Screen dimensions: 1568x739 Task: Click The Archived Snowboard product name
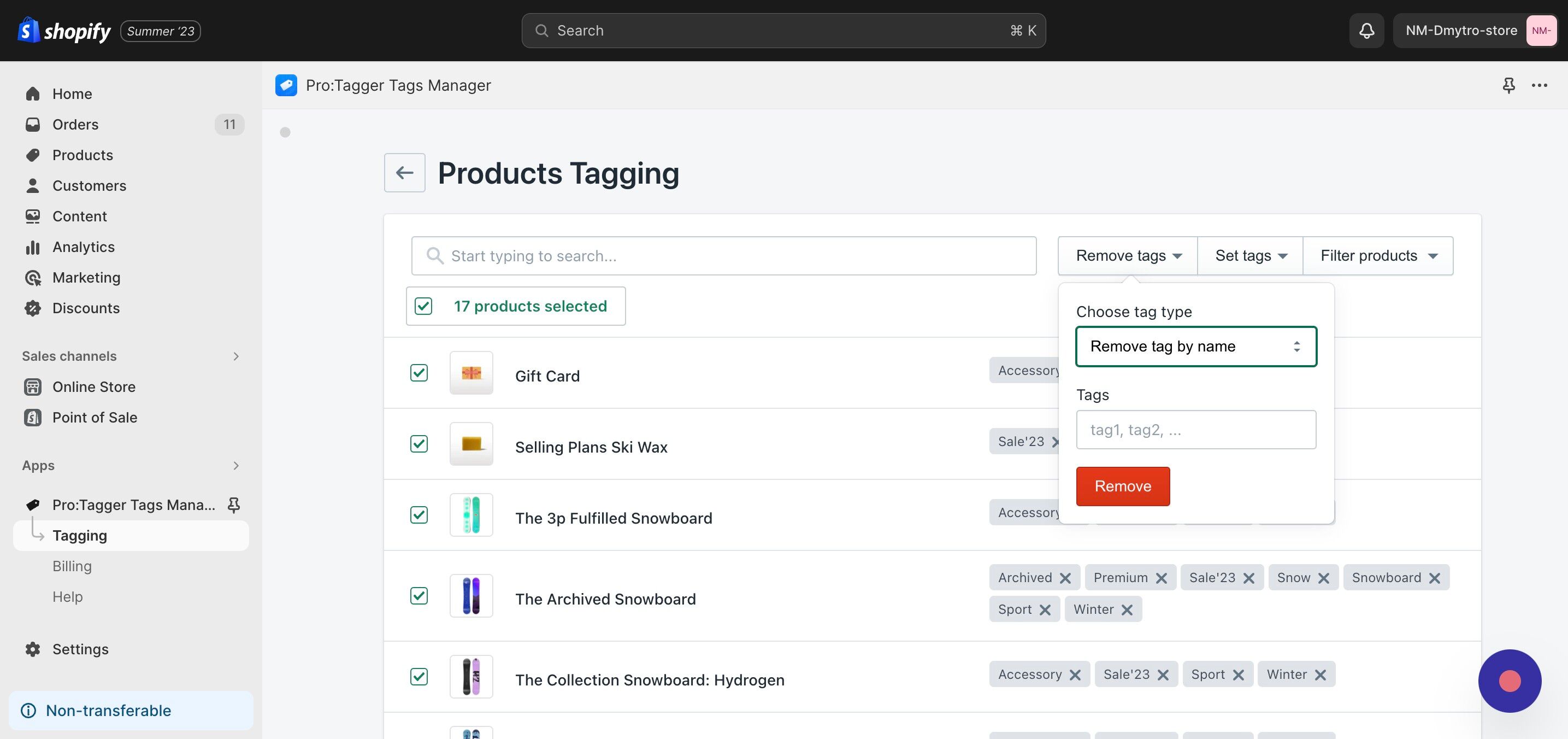coord(605,599)
